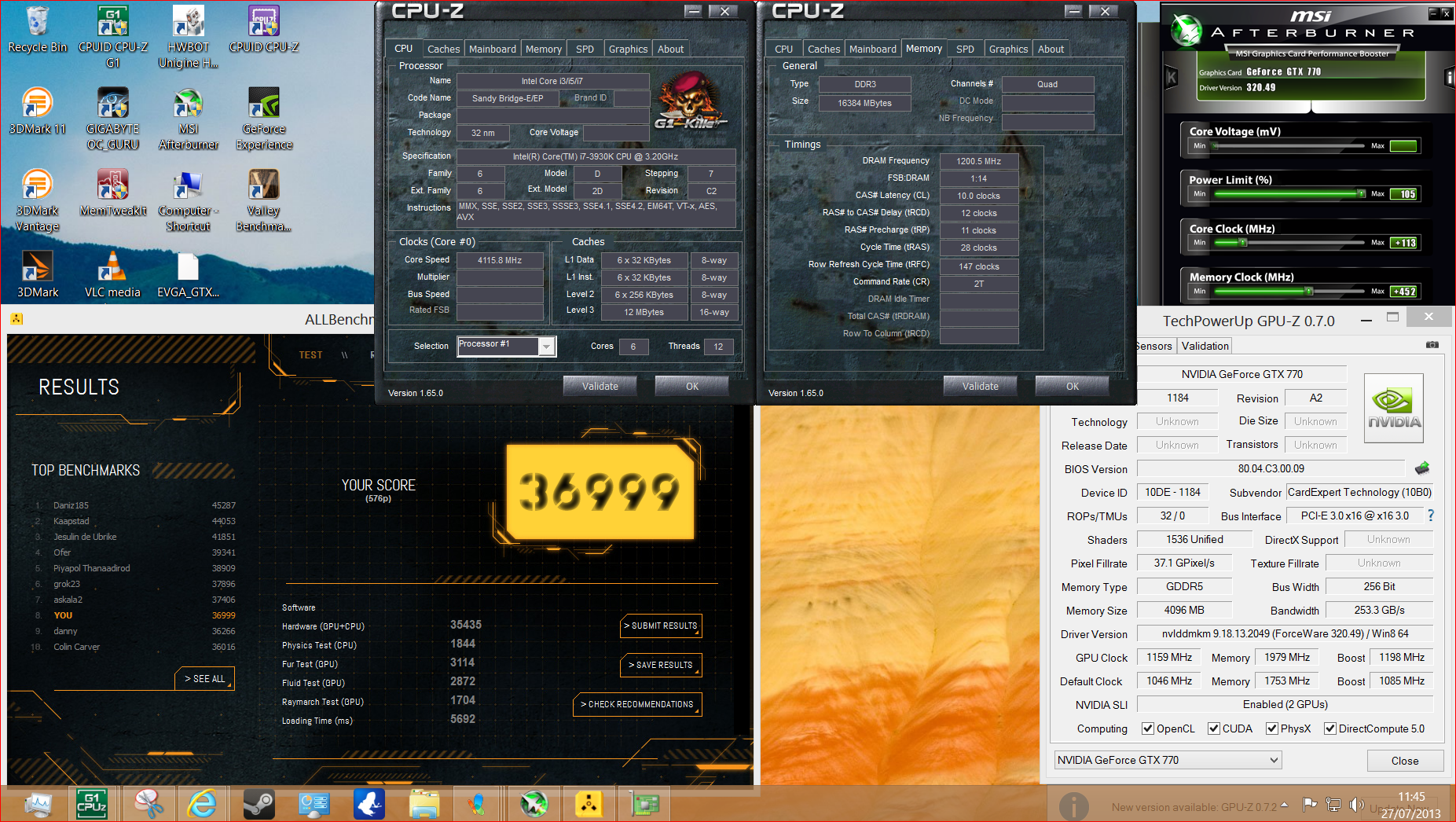Open the Recycle Bin desktop icon
This screenshot has width=1456, height=822.
(37, 30)
